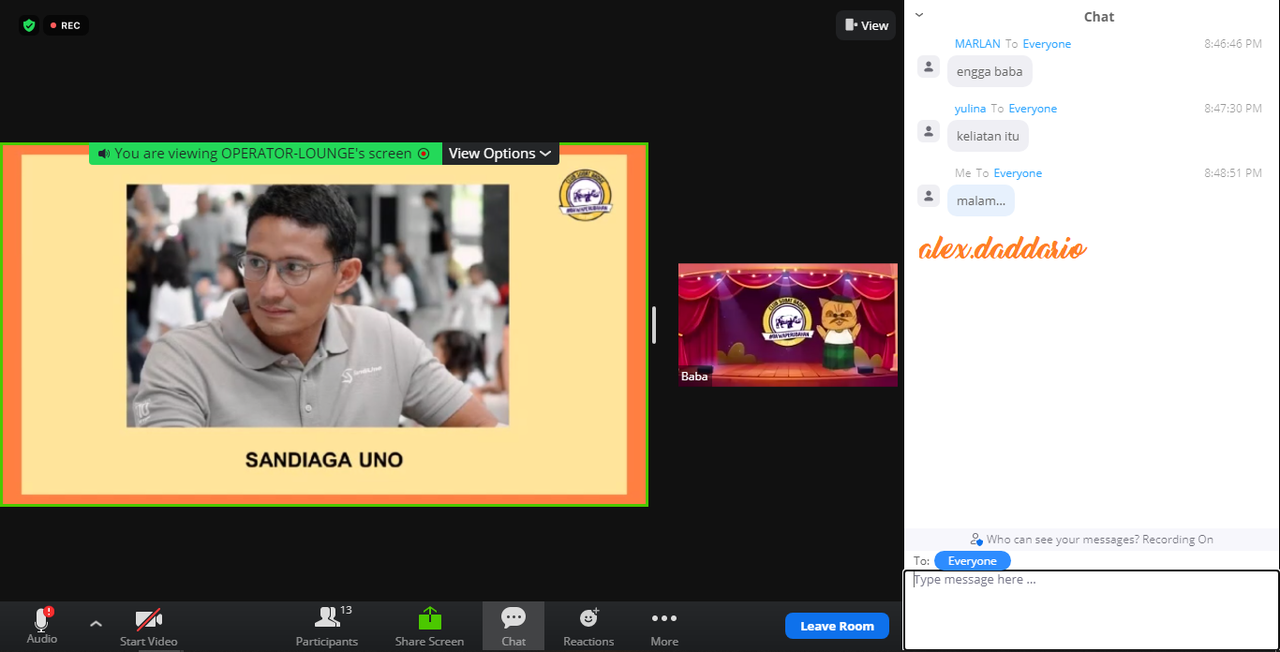Click Everyone recipient in yulina's message
Screen dimensions: 1280x652
(1033, 108)
